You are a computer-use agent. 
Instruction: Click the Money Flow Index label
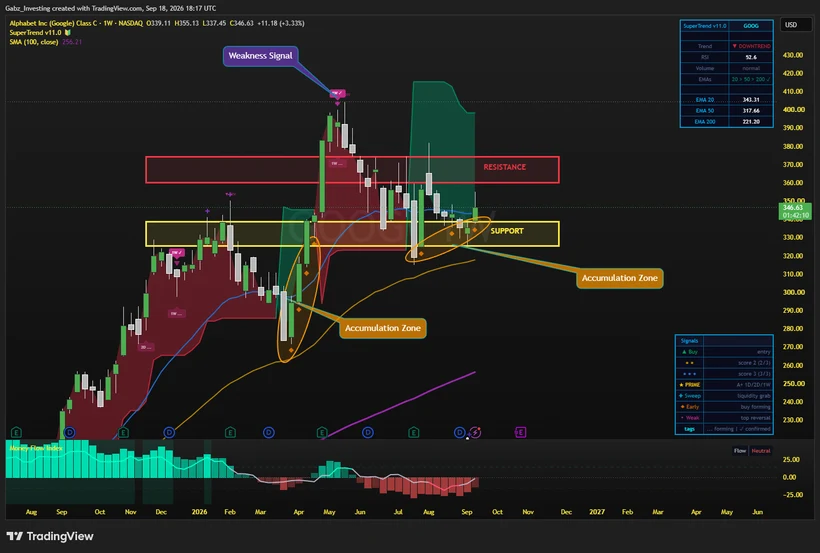[x=36, y=448]
